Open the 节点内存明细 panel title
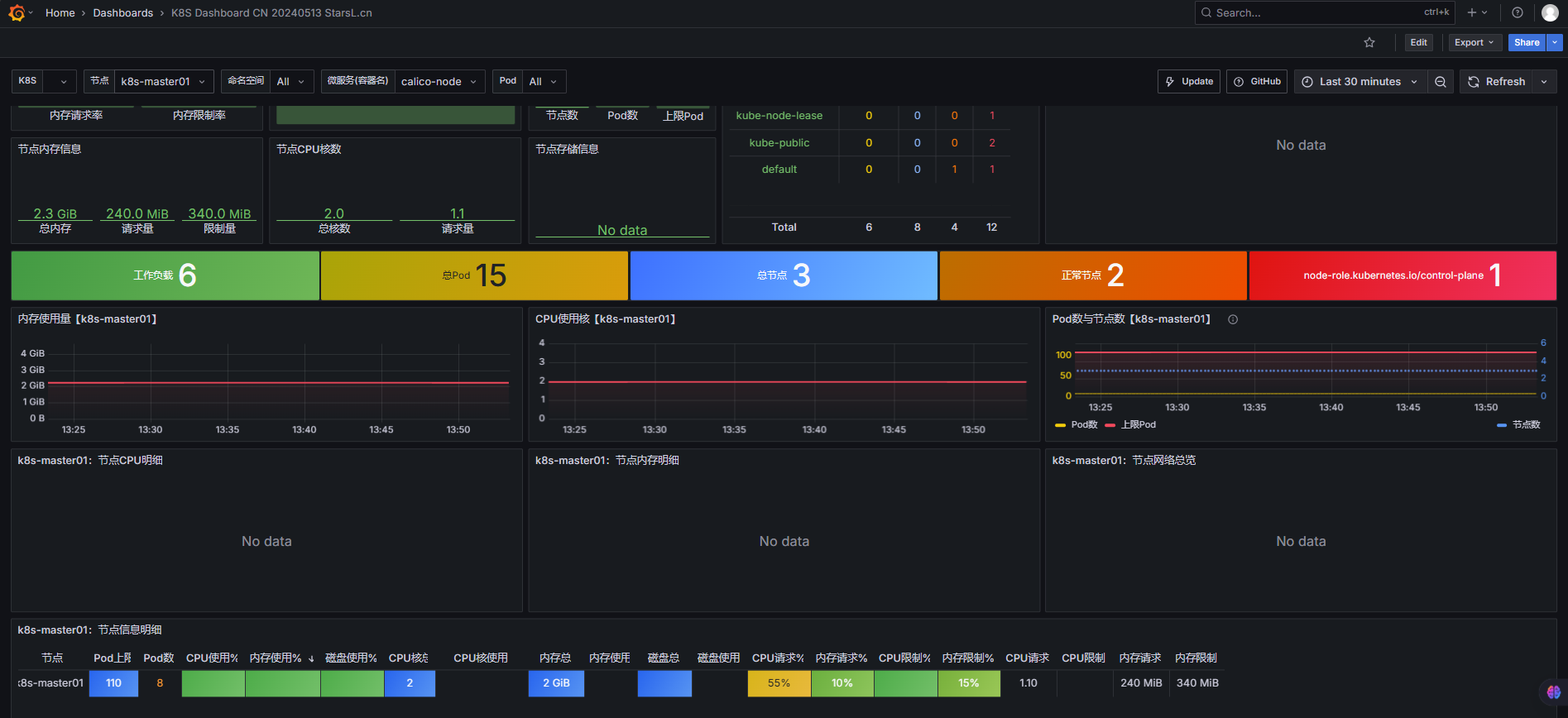This screenshot has width=1568, height=718. pos(607,460)
